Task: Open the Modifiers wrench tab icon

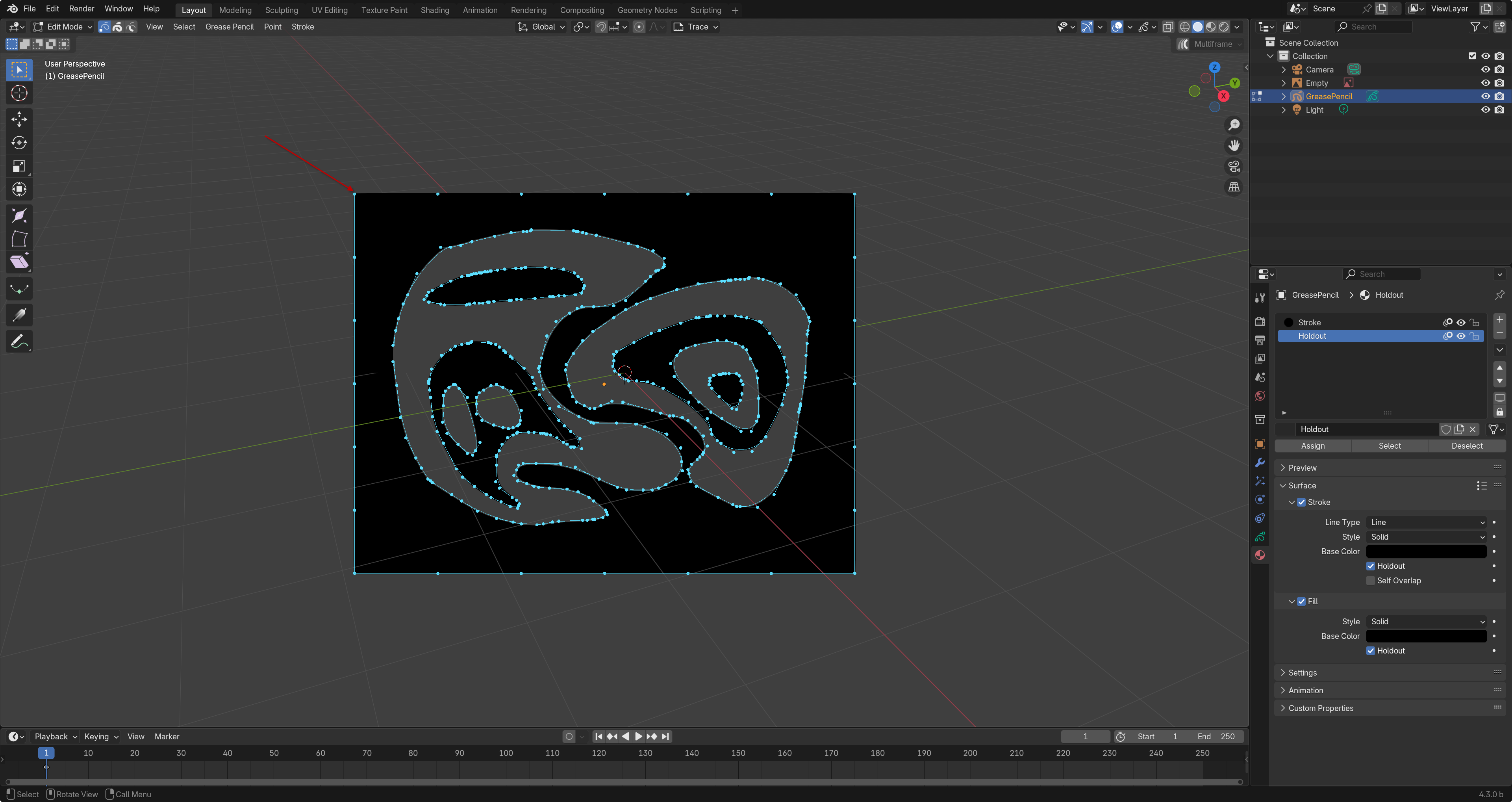Action: [1260, 462]
